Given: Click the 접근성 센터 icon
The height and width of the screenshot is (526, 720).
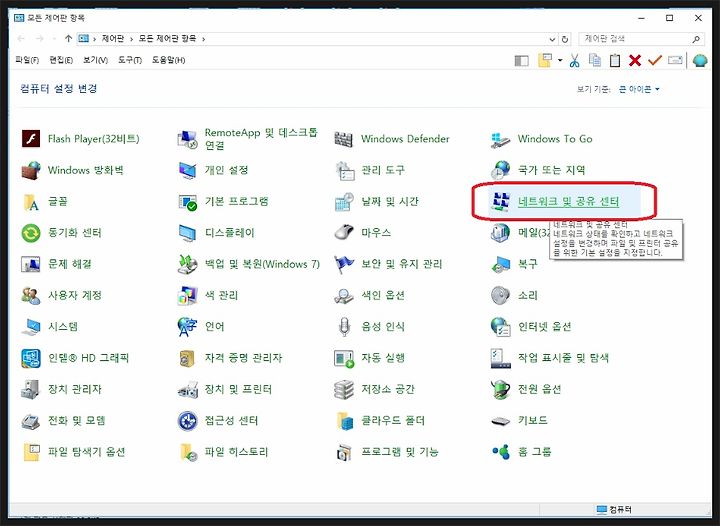Looking at the screenshot, I should click(x=187, y=420).
